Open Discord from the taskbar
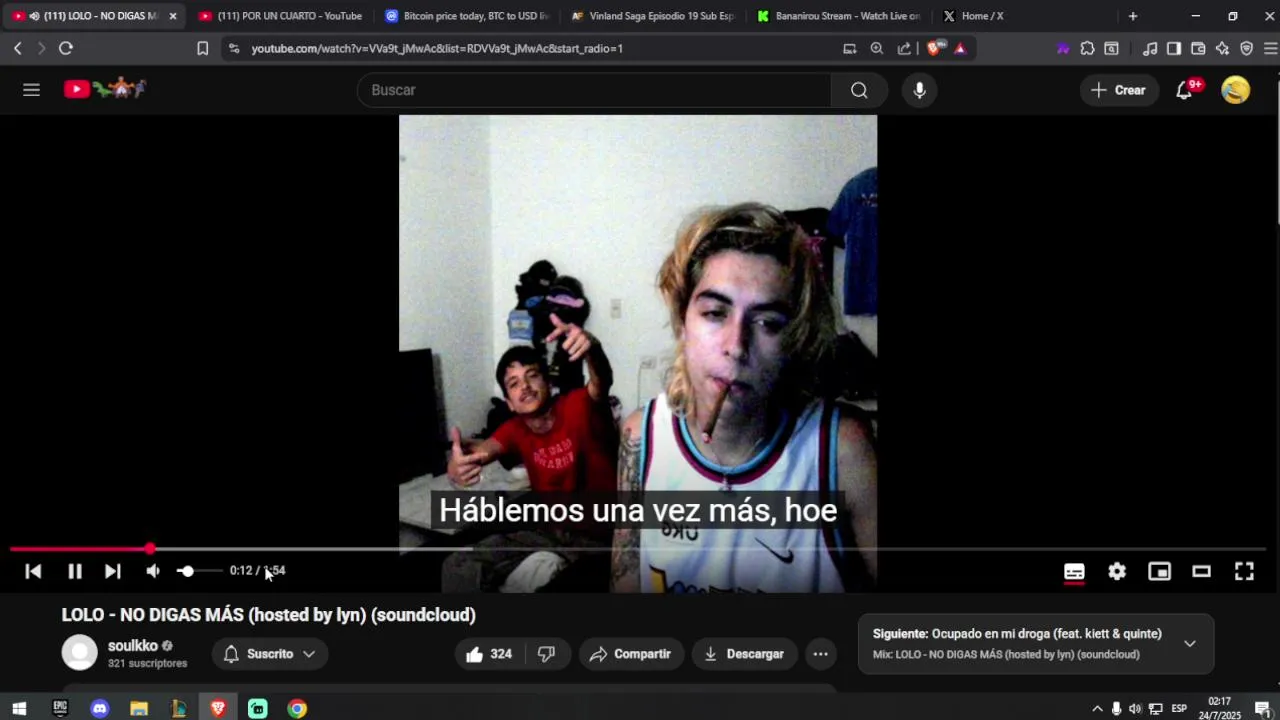 point(99,709)
